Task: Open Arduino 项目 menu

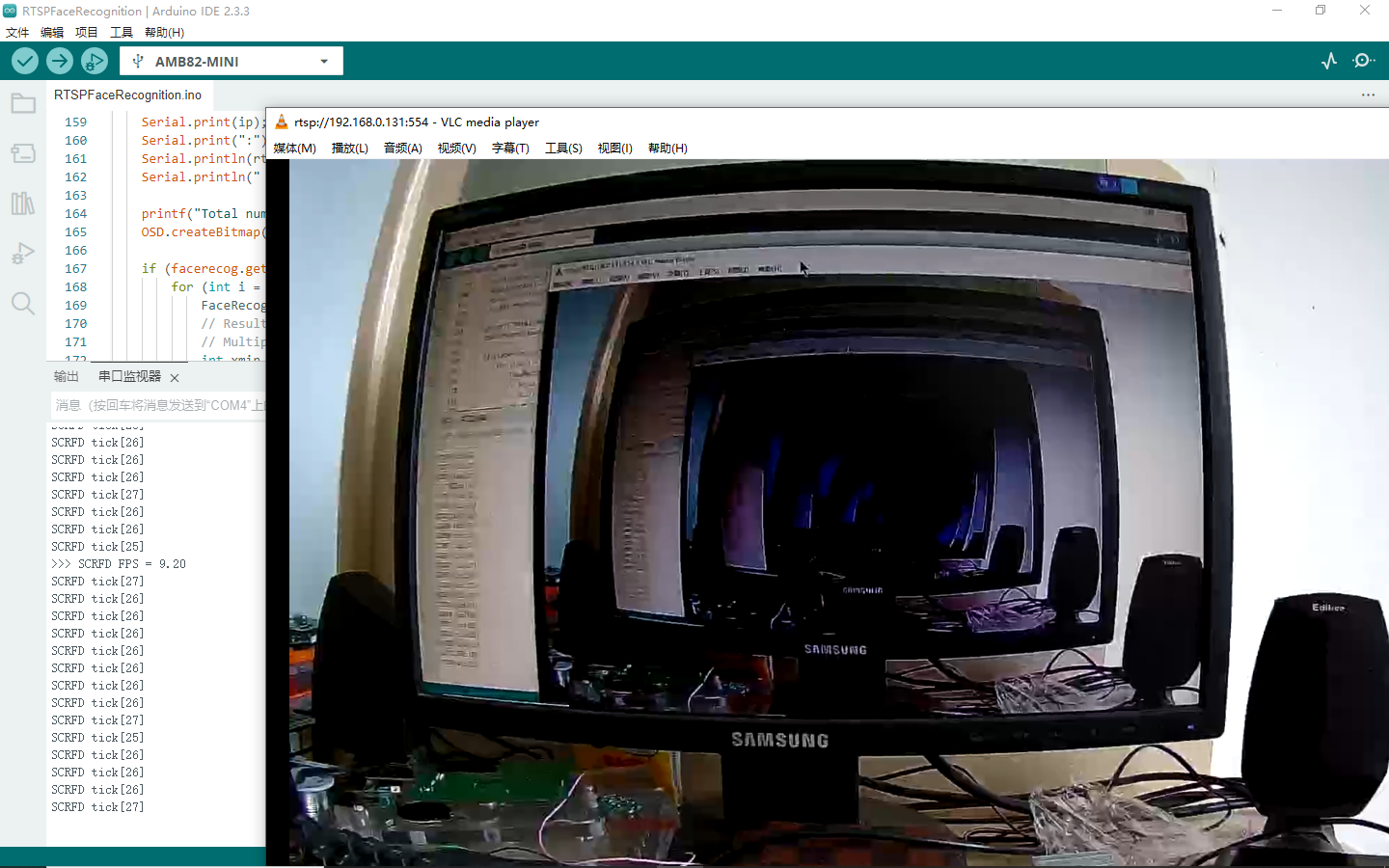Action: coord(87,33)
